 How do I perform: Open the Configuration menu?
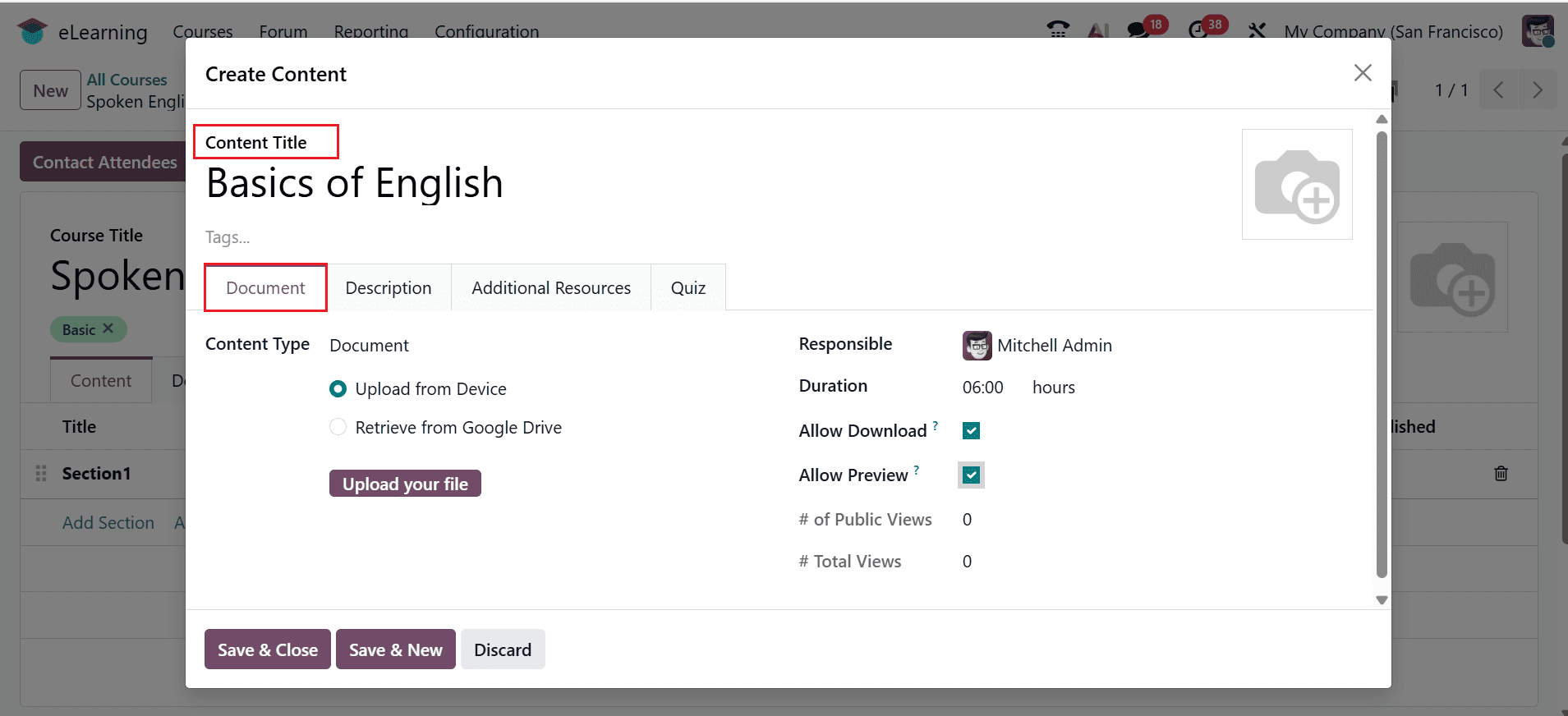click(487, 31)
